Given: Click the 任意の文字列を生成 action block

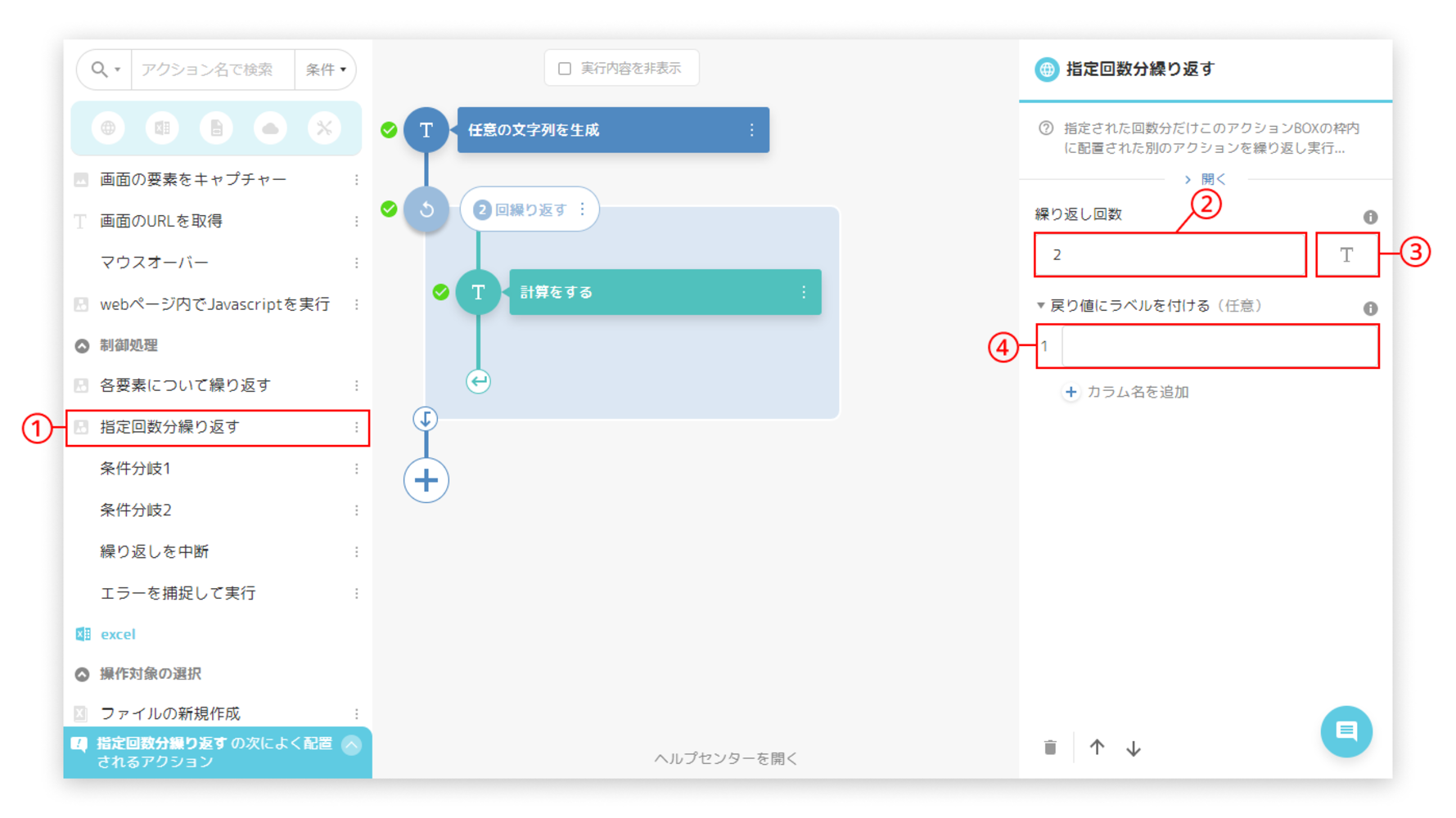Looking at the screenshot, I should click(613, 130).
